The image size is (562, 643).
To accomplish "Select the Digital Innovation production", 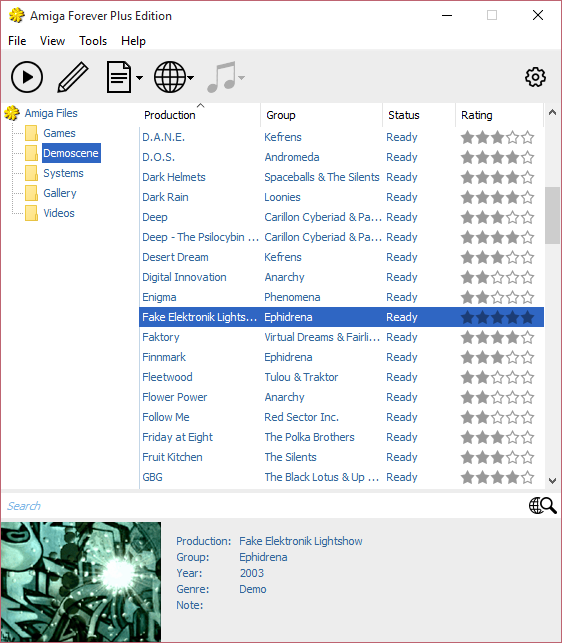I will click(x=184, y=277).
